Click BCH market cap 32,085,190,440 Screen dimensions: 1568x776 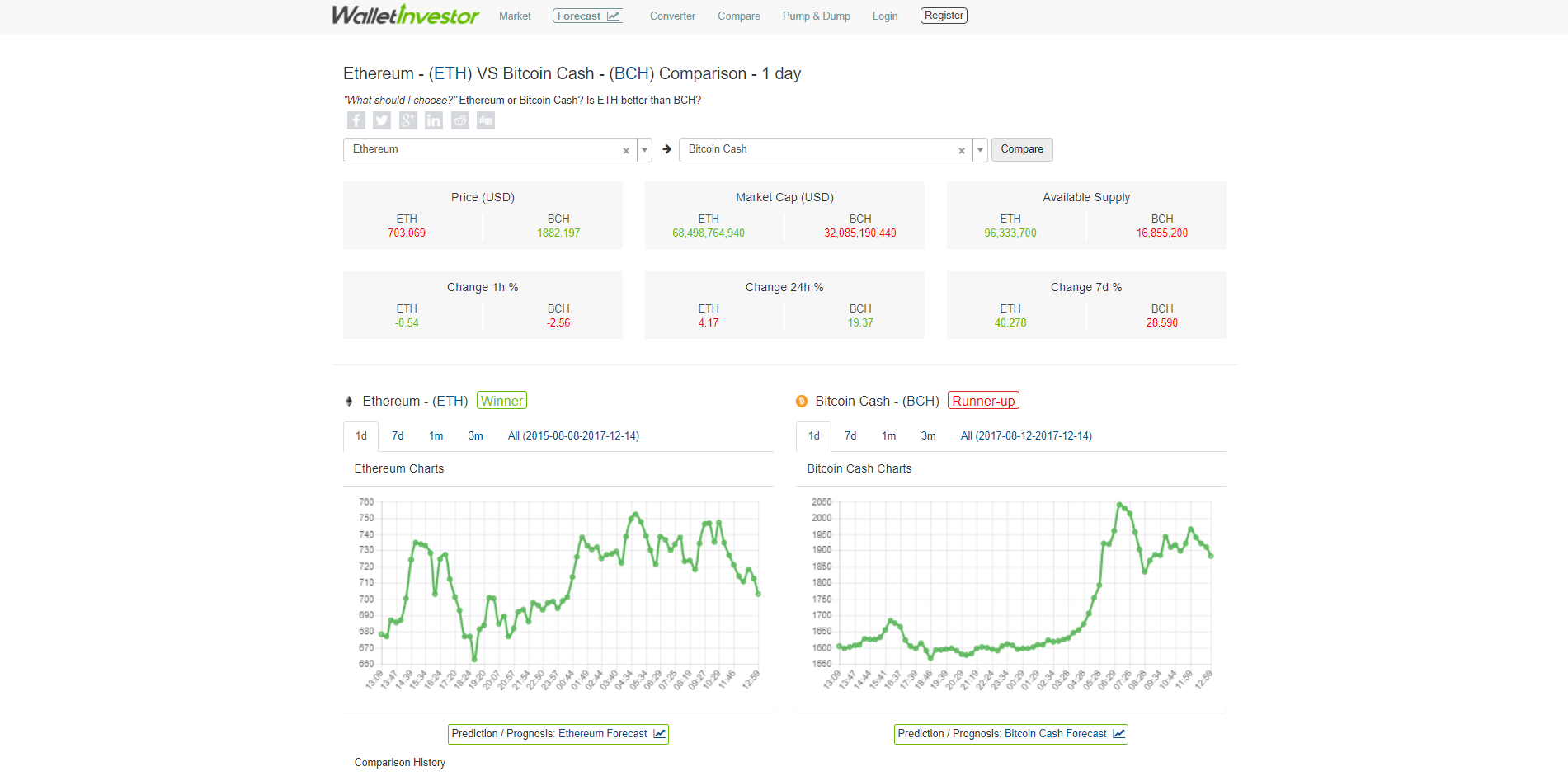point(860,233)
